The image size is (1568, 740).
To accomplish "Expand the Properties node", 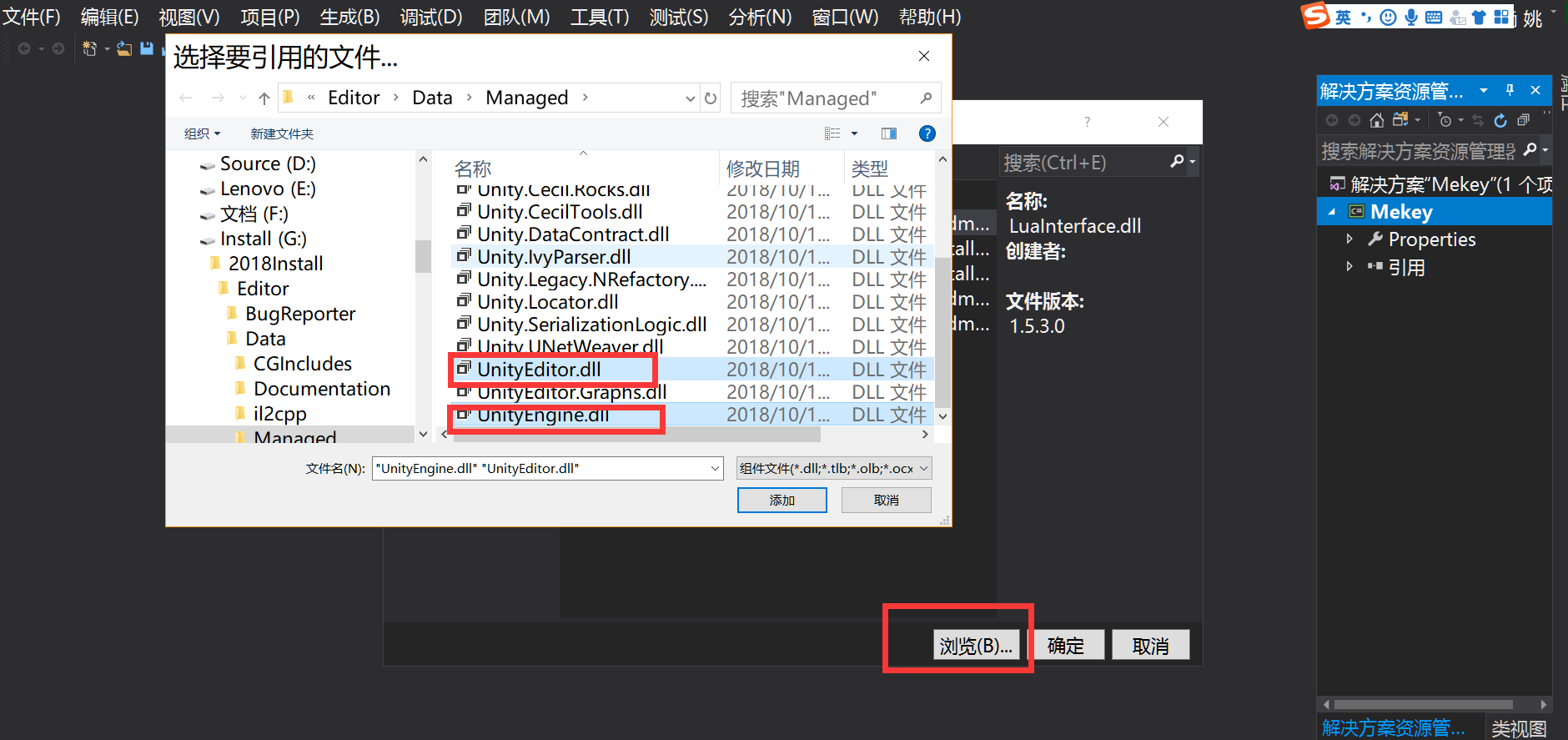I will point(1349,239).
